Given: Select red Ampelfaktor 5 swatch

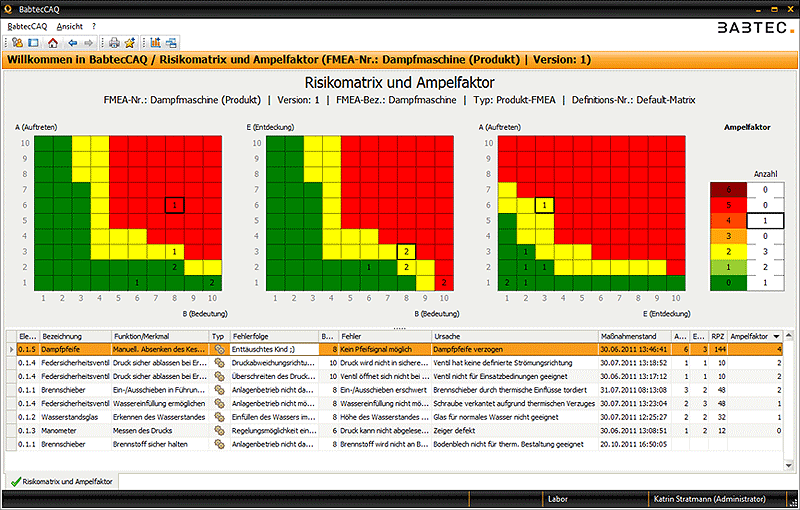Looking at the screenshot, I should click(x=729, y=205).
